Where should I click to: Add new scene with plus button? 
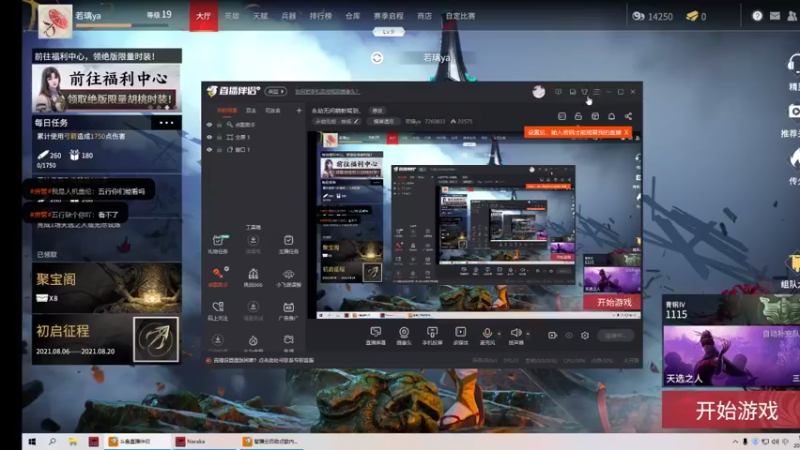point(299,110)
